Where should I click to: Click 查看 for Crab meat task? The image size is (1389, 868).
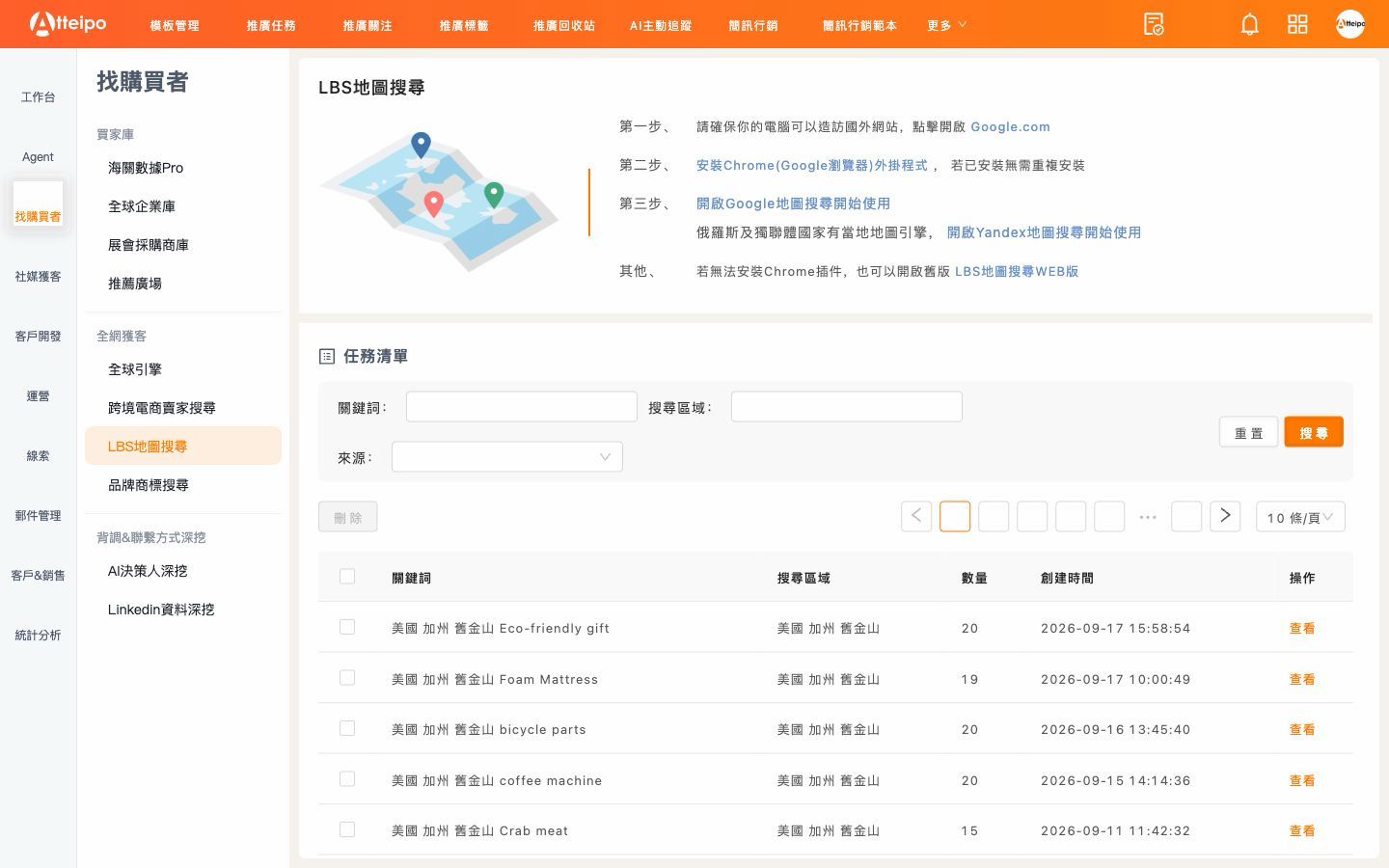[1302, 830]
